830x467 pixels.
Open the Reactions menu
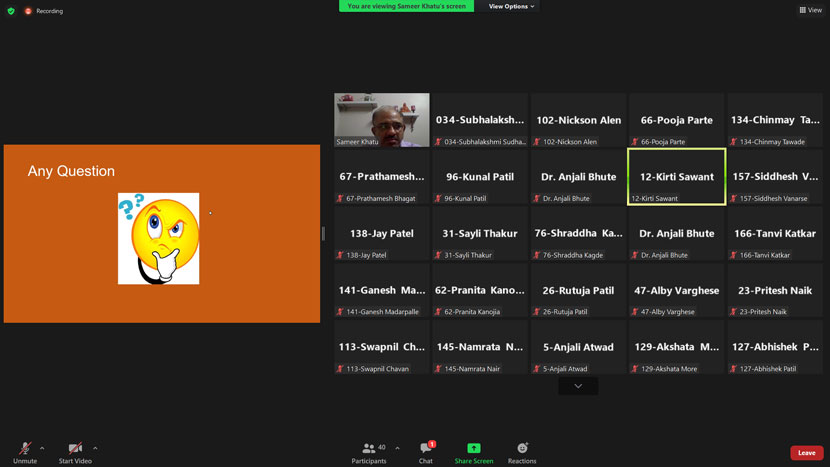pos(522,451)
